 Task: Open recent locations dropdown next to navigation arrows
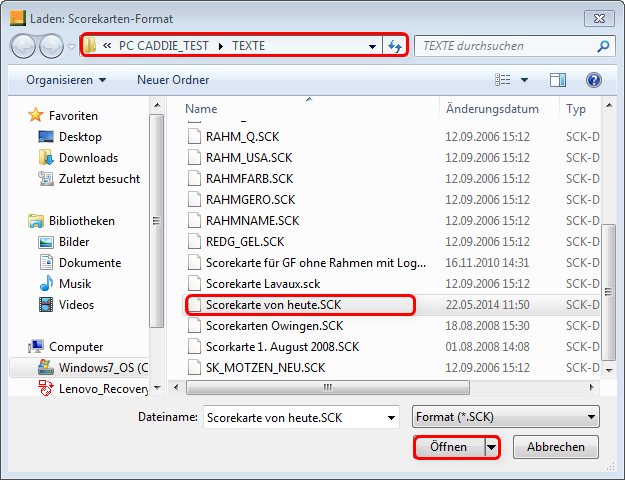pyautogui.click(x=71, y=47)
